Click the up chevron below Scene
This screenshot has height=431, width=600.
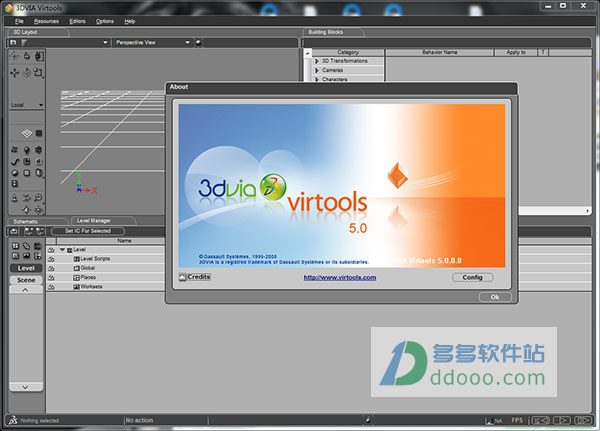26,290
